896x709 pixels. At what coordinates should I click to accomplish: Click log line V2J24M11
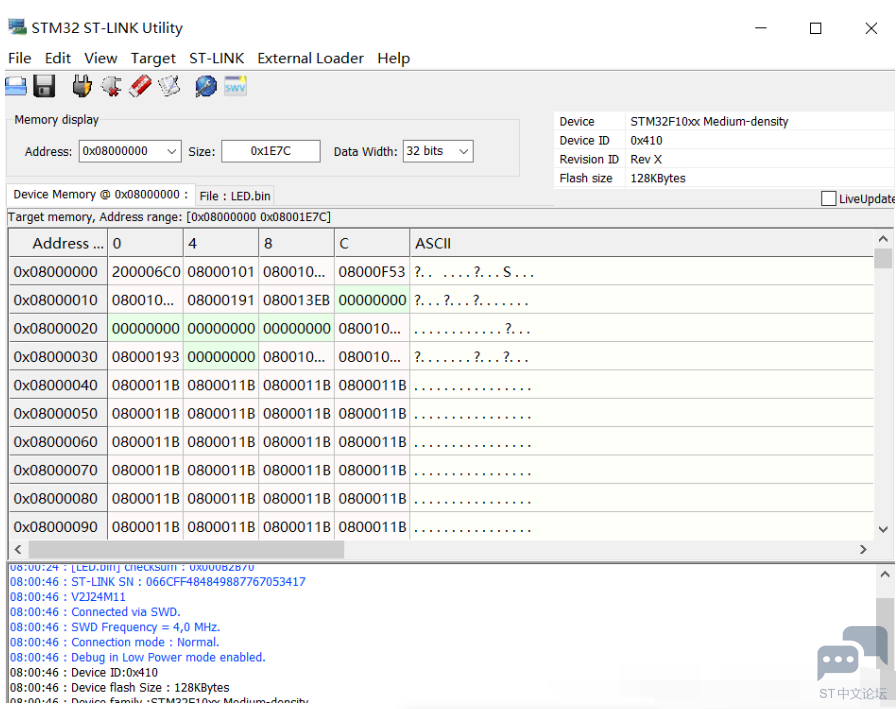pyautogui.click(x=67, y=596)
